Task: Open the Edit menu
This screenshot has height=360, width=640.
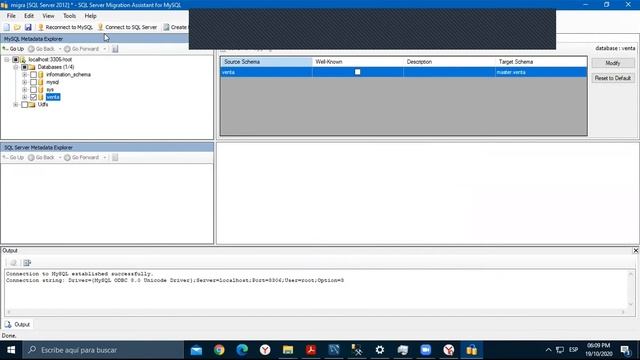Action: coord(29,16)
